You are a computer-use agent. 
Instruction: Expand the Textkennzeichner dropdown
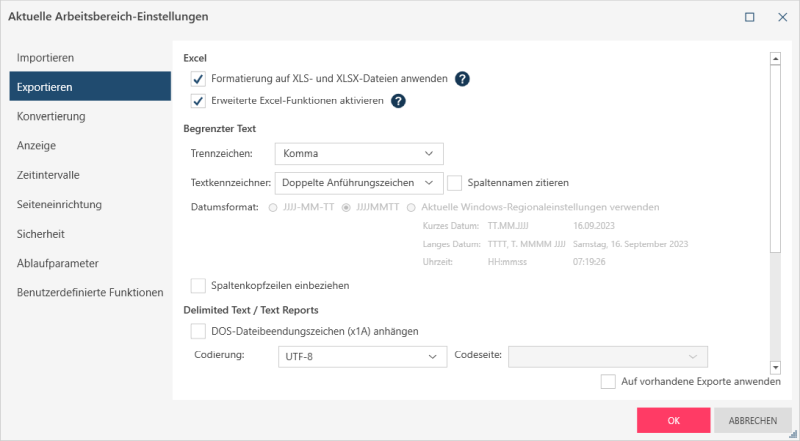359,183
